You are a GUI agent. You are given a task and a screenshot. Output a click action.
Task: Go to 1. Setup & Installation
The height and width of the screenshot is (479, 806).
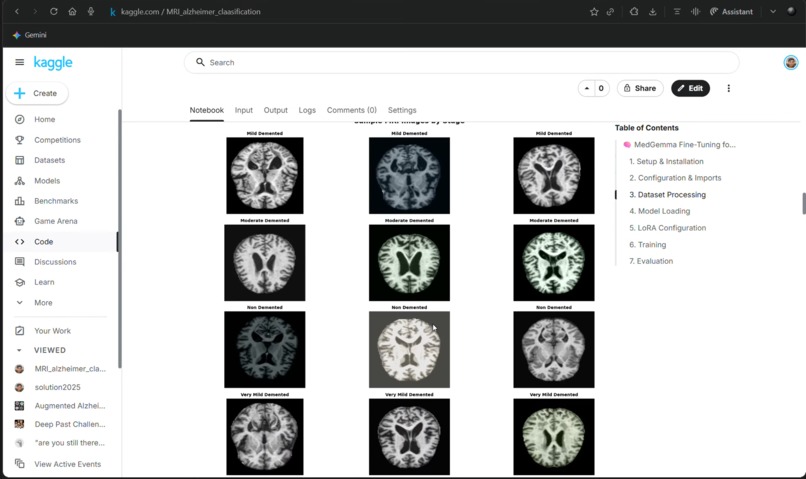(666, 161)
